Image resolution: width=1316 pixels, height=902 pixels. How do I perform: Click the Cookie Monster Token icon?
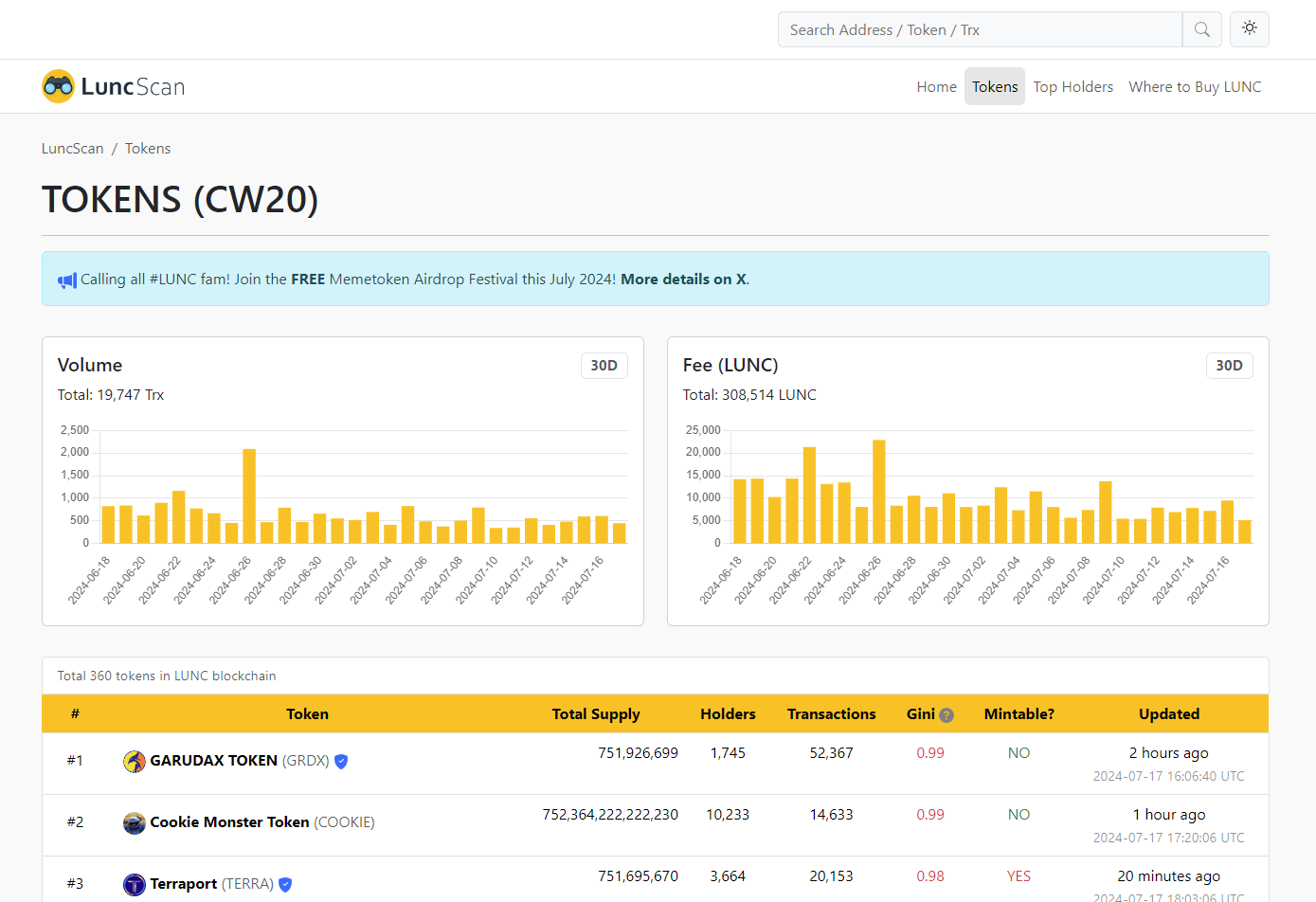pyautogui.click(x=135, y=823)
